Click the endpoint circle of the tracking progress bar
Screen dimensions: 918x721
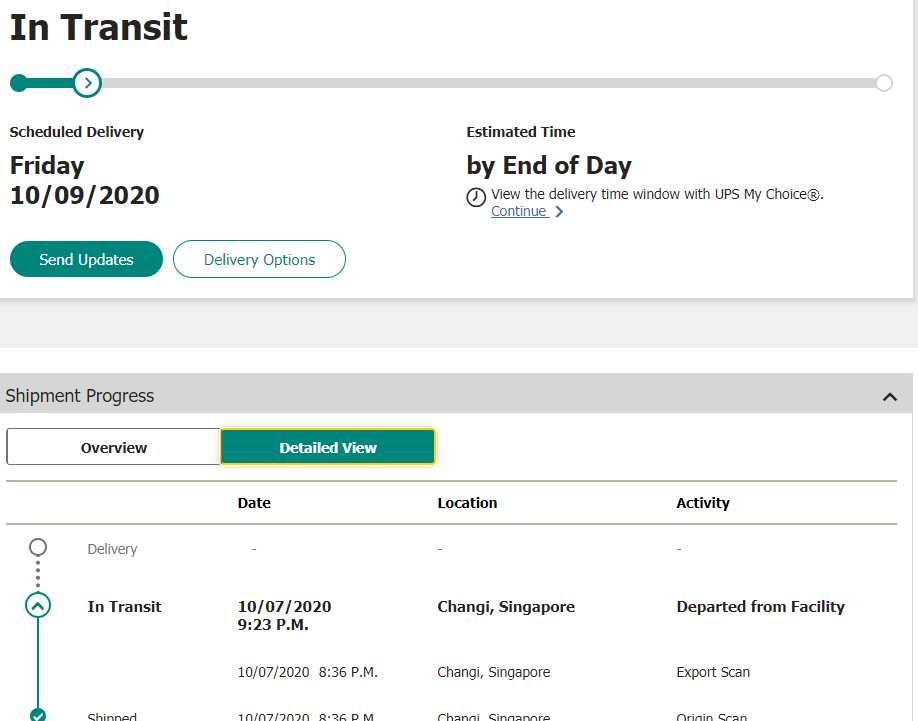(884, 82)
